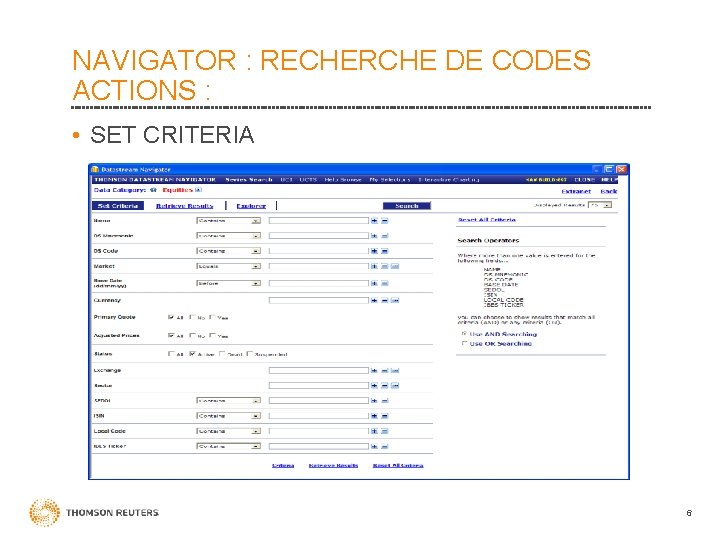Click the minus icon in Sector row
720x540 pixels.
tap(385, 386)
